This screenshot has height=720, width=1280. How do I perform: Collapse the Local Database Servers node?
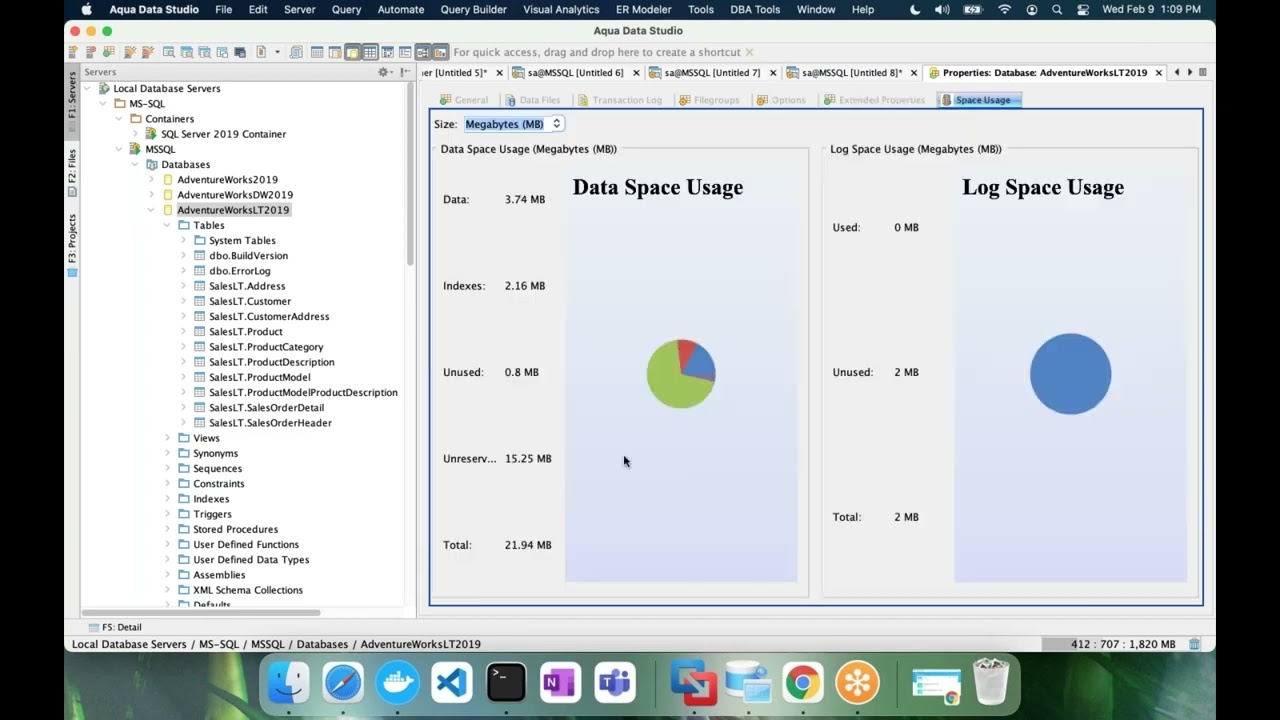coord(87,88)
